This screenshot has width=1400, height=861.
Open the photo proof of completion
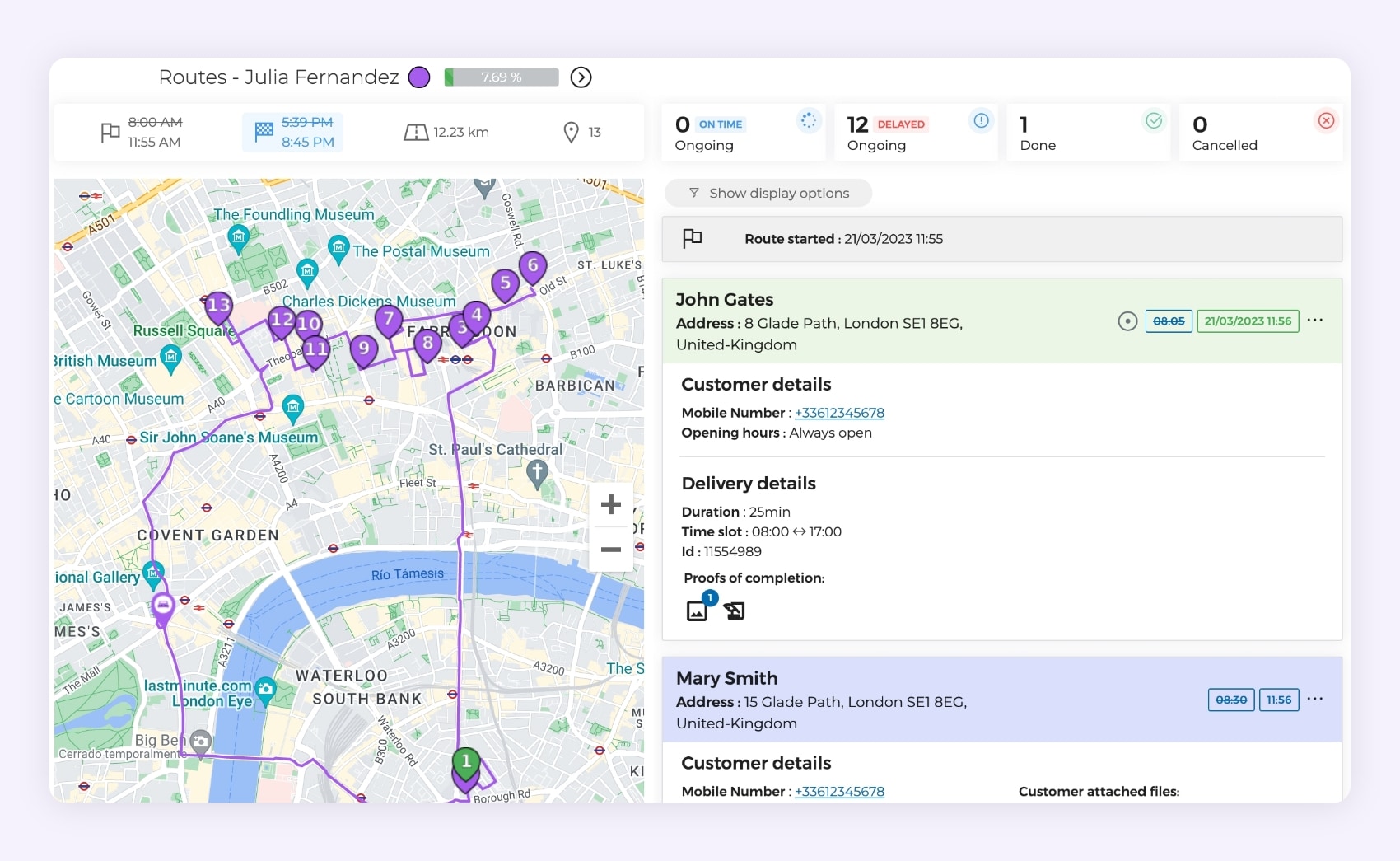pos(697,610)
